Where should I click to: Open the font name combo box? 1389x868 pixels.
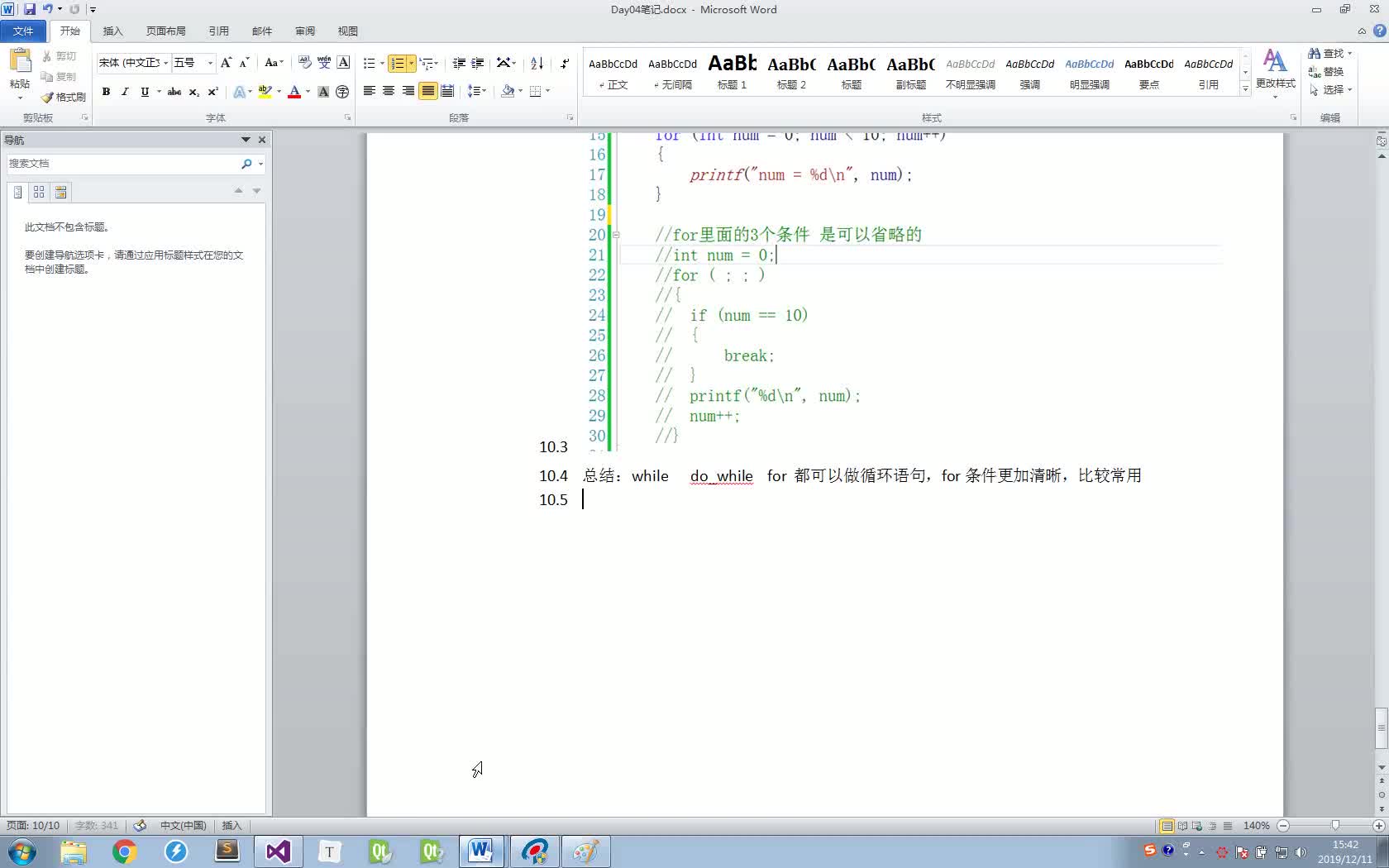pos(133,63)
